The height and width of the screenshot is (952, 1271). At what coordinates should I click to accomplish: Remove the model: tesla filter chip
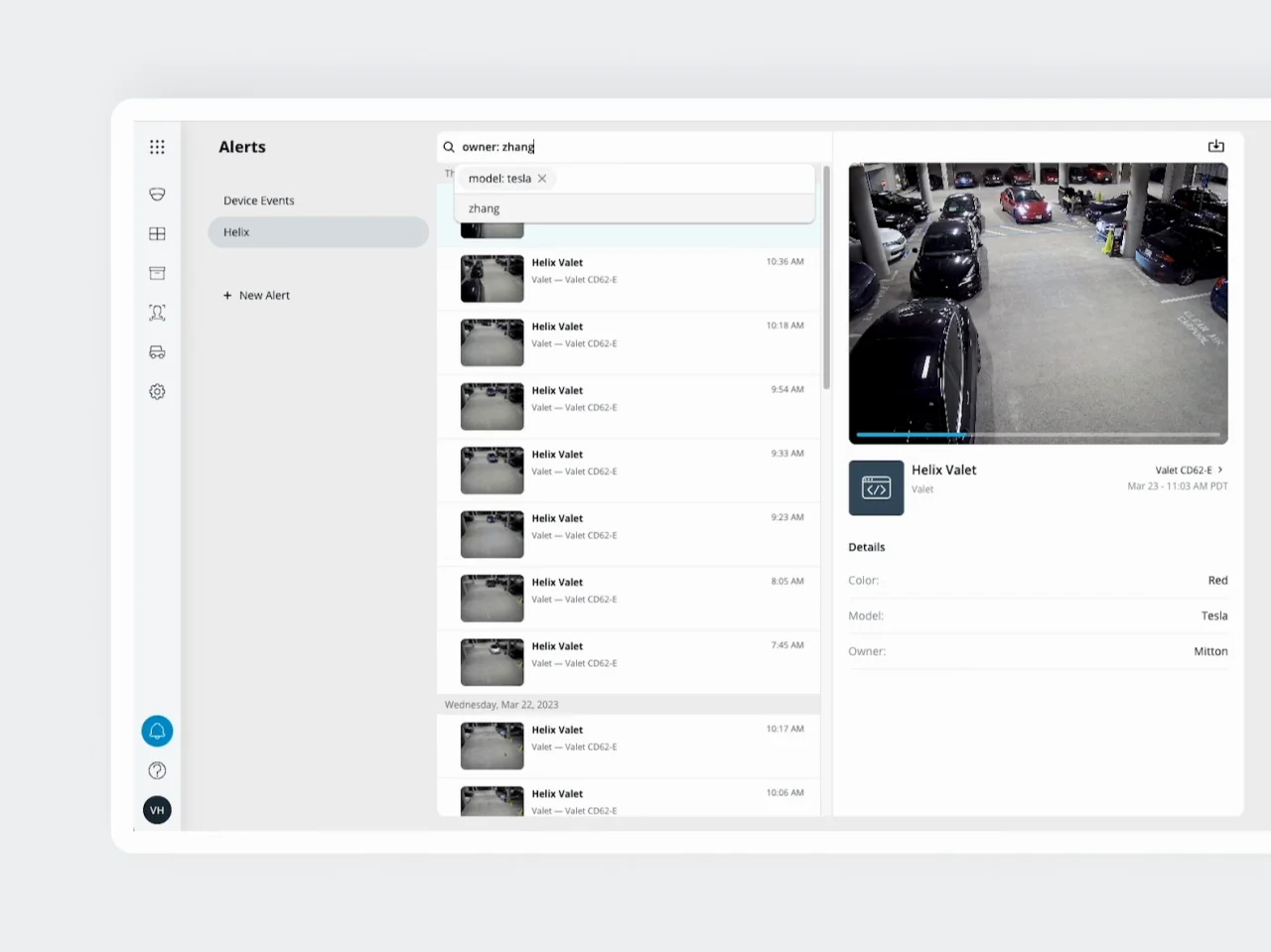pos(542,179)
